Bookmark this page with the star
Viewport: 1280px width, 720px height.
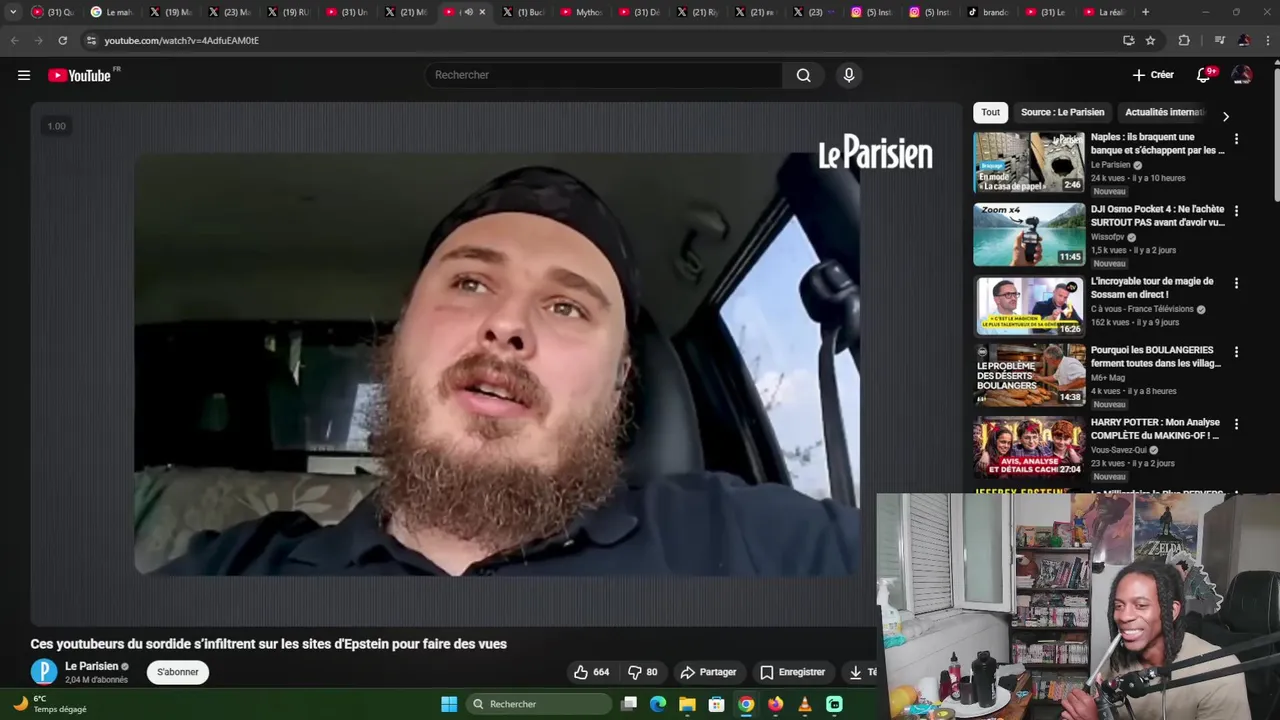tap(1150, 40)
